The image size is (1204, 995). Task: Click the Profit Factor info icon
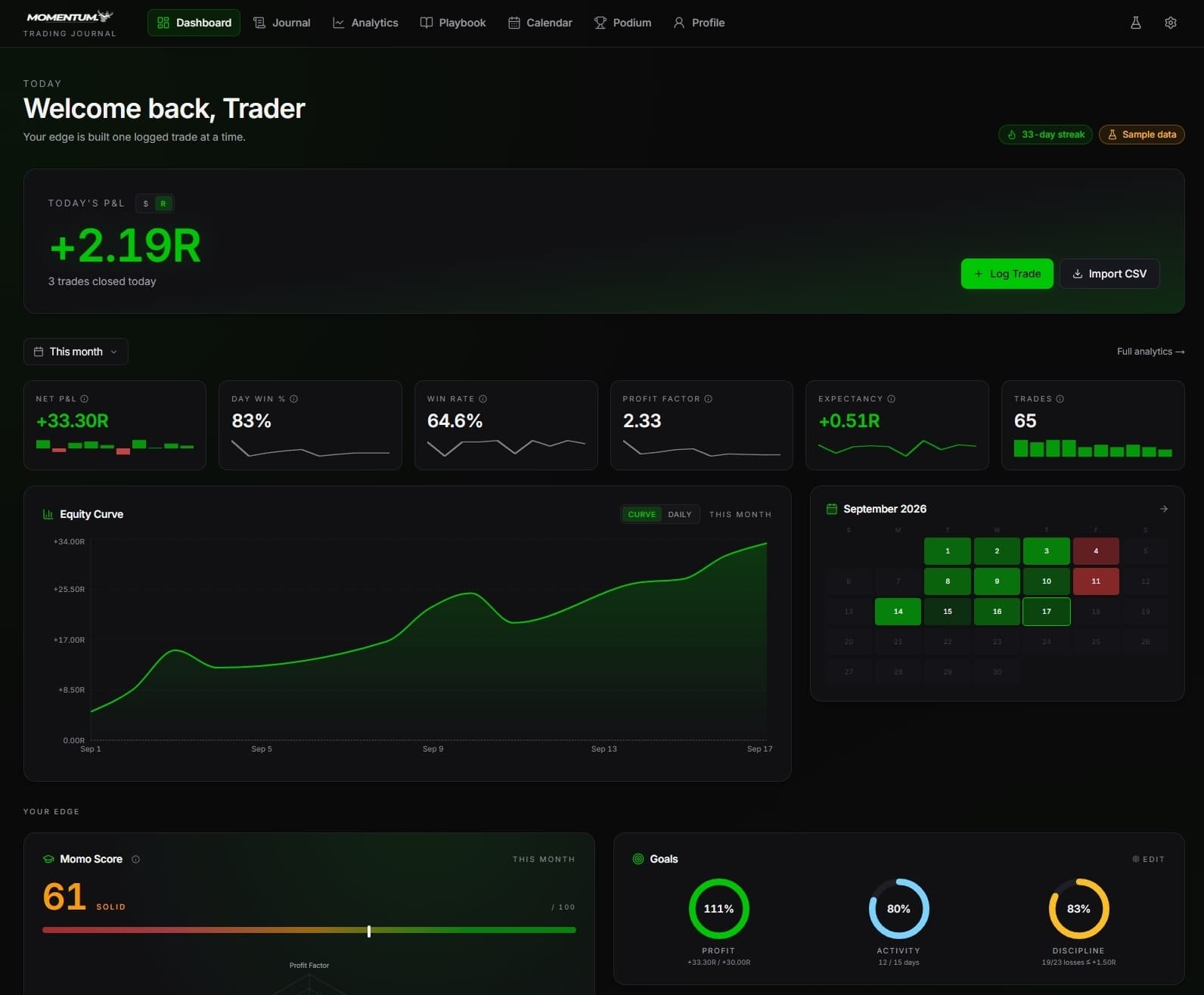(709, 398)
